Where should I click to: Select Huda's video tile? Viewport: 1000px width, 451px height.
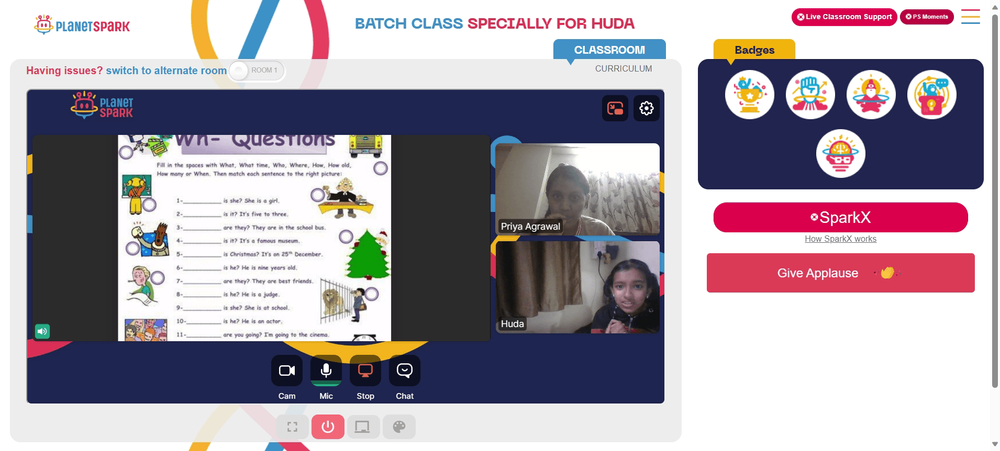click(x=578, y=287)
